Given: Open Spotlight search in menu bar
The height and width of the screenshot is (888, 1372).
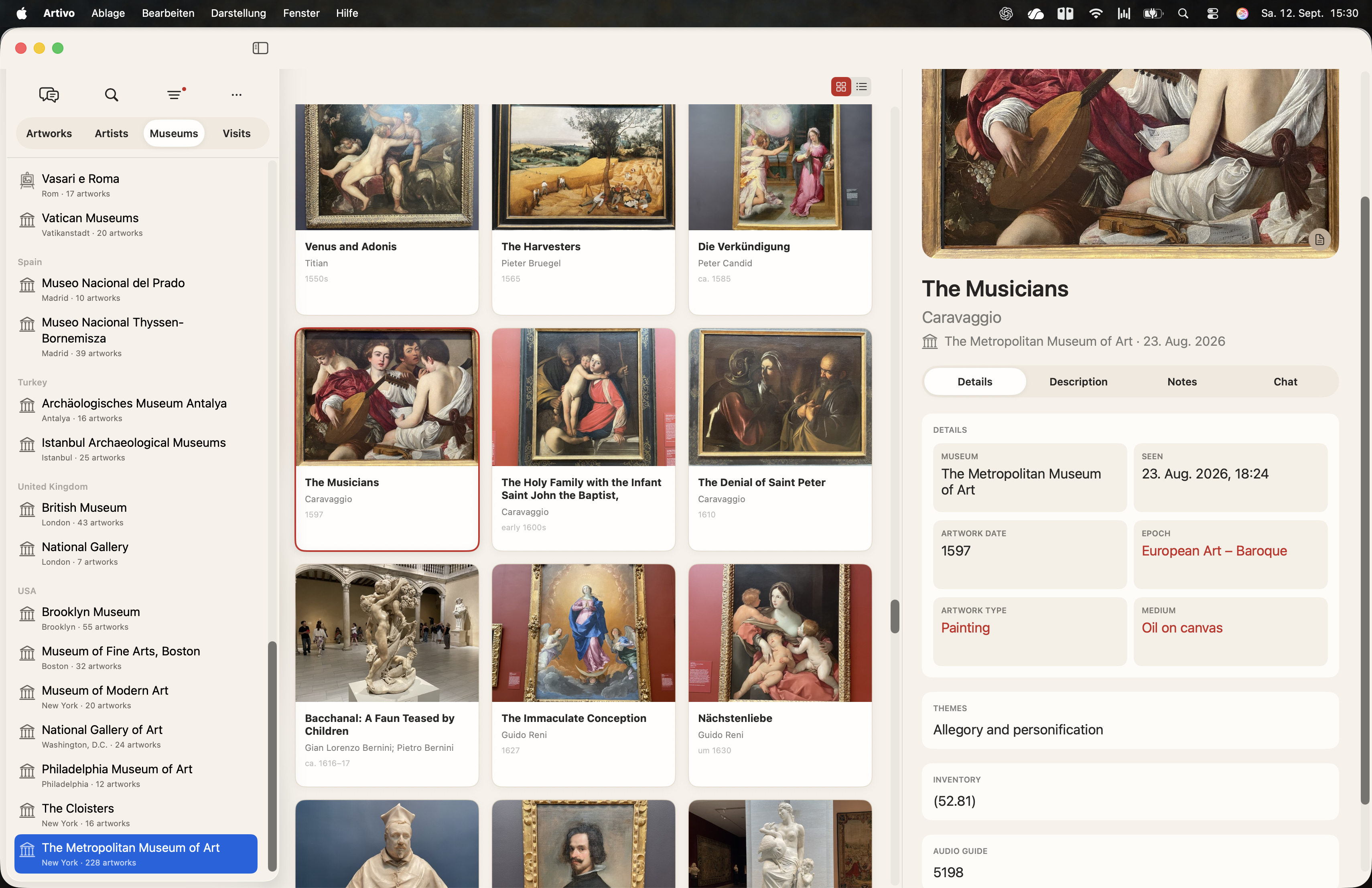Looking at the screenshot, I should point(1183,13).
